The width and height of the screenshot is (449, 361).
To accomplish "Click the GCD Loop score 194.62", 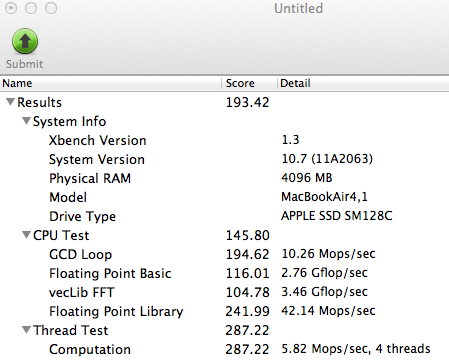I will [x=247, y=254].
